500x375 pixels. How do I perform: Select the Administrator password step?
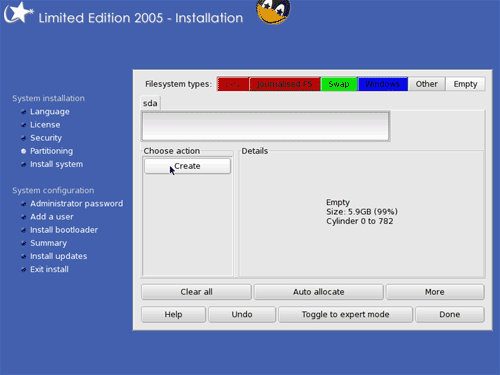tap(77, 204)
